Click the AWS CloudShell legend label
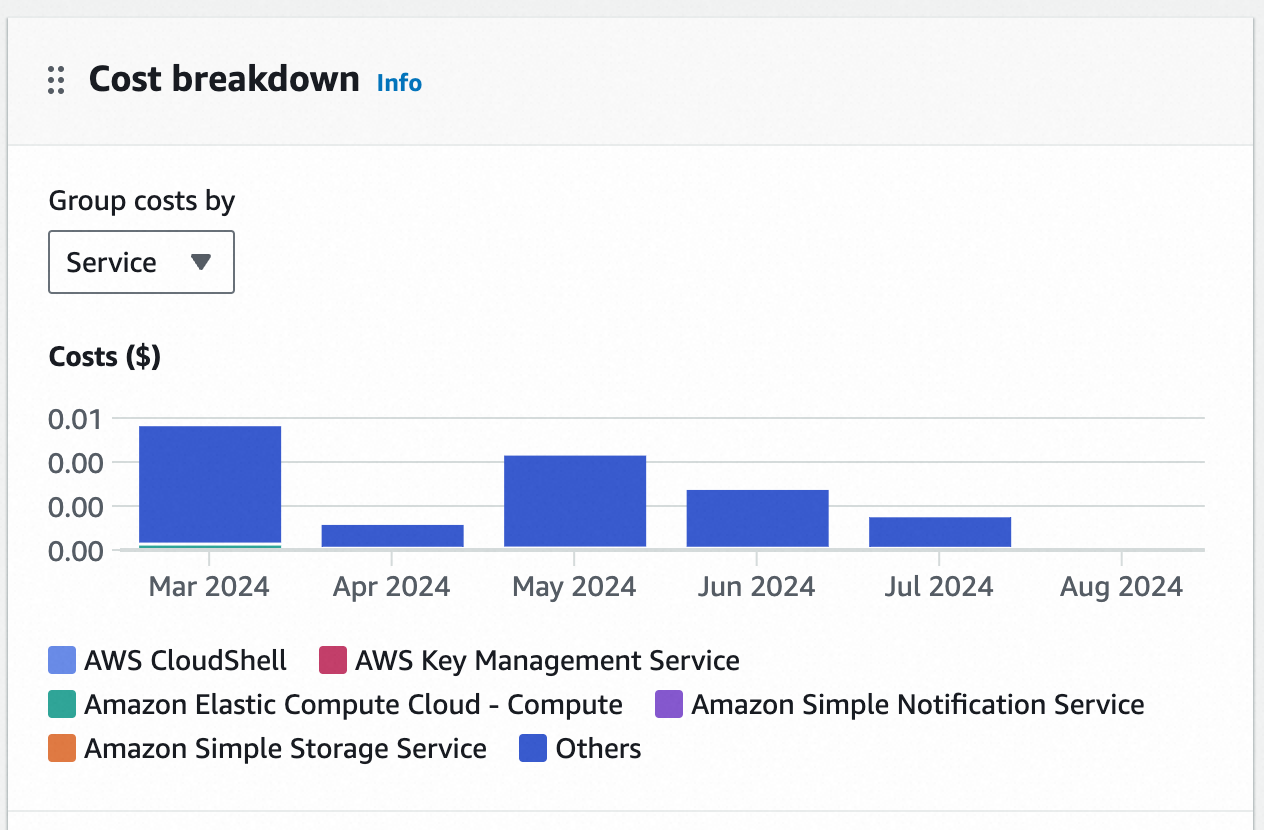Screen dimensions: 1264x830 click(185, 661)
